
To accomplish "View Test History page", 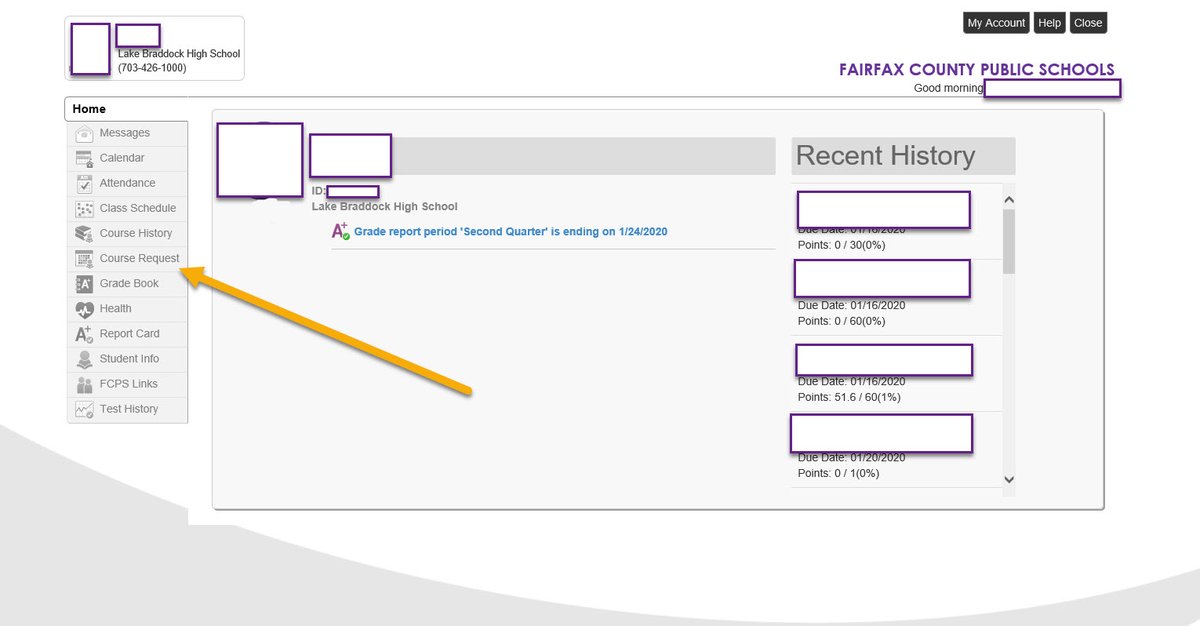I will pyautogui.click(x=127, y=409).
